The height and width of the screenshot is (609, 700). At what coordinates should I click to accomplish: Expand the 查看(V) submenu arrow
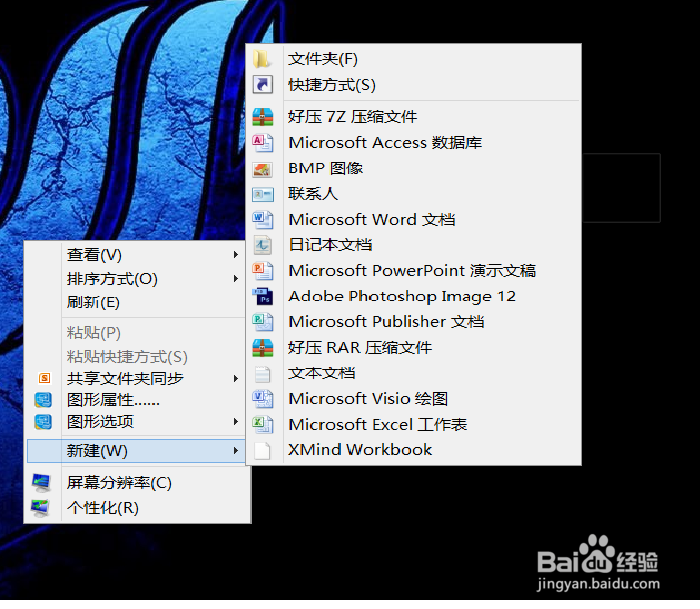tap(236, 255)
